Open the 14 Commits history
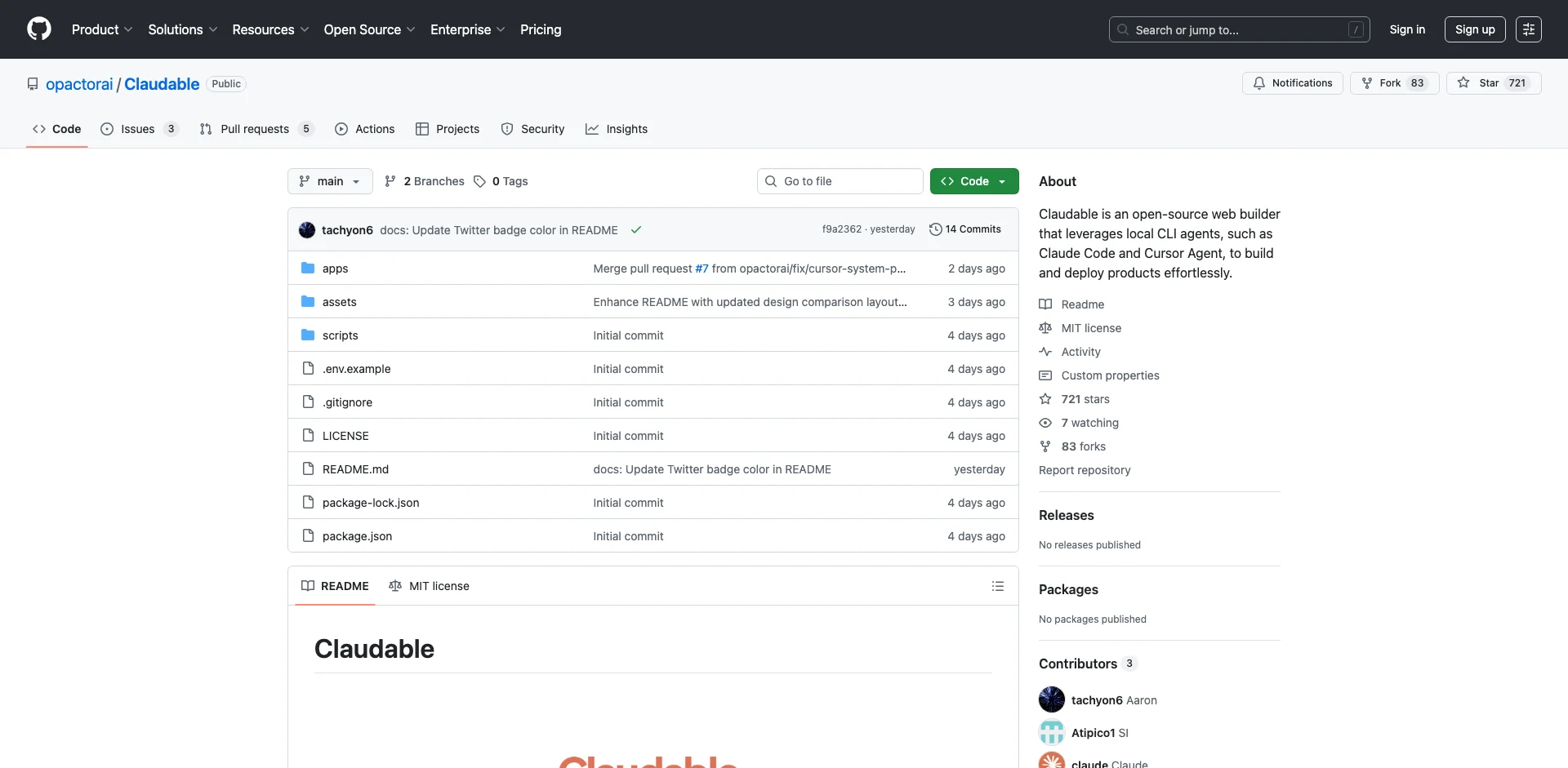Screen dimensions: 1568x768 965,229
